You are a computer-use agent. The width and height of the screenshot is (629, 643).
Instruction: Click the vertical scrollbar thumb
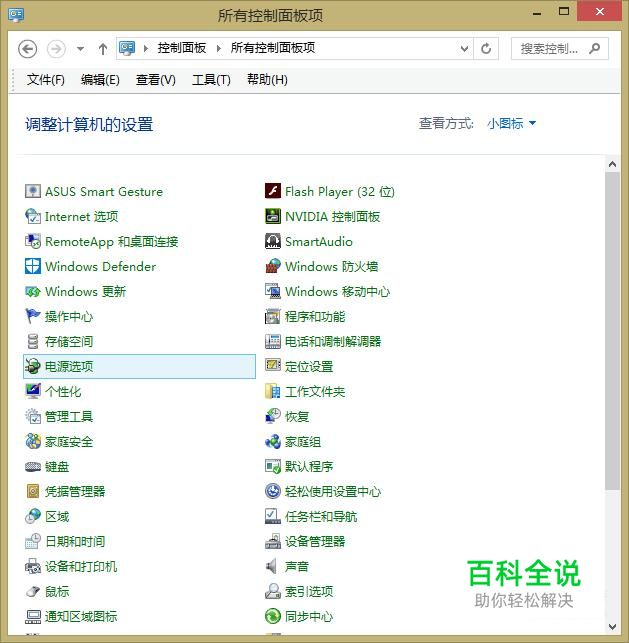coord(612,331)
